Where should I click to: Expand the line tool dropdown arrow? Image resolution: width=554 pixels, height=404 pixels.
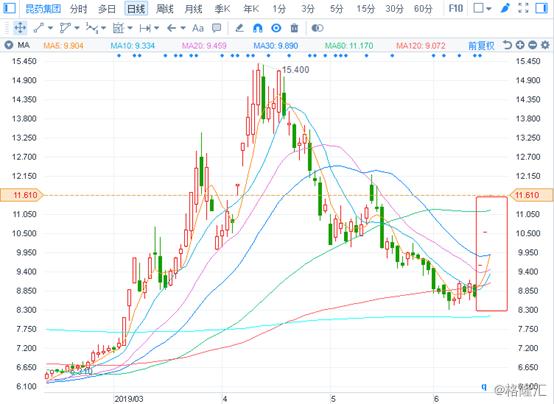point(50,28)
